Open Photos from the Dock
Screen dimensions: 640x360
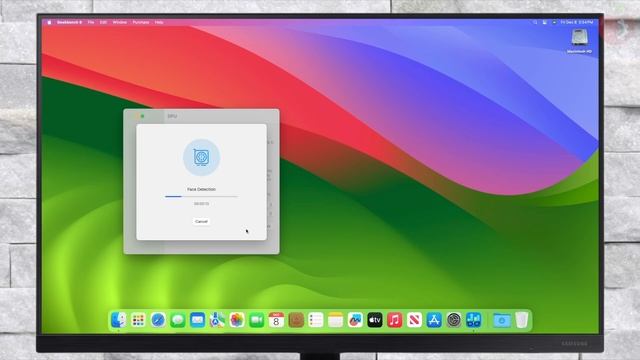click(x=237, y=320)
